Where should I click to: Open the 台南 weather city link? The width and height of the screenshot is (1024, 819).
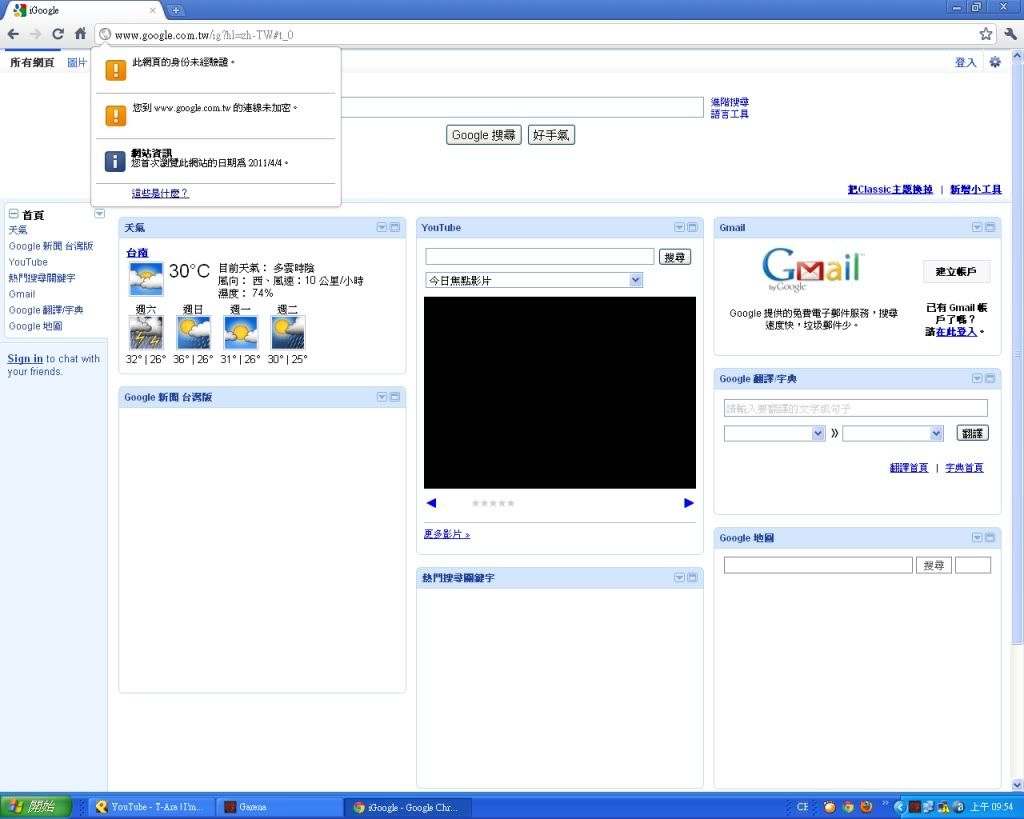137,253
